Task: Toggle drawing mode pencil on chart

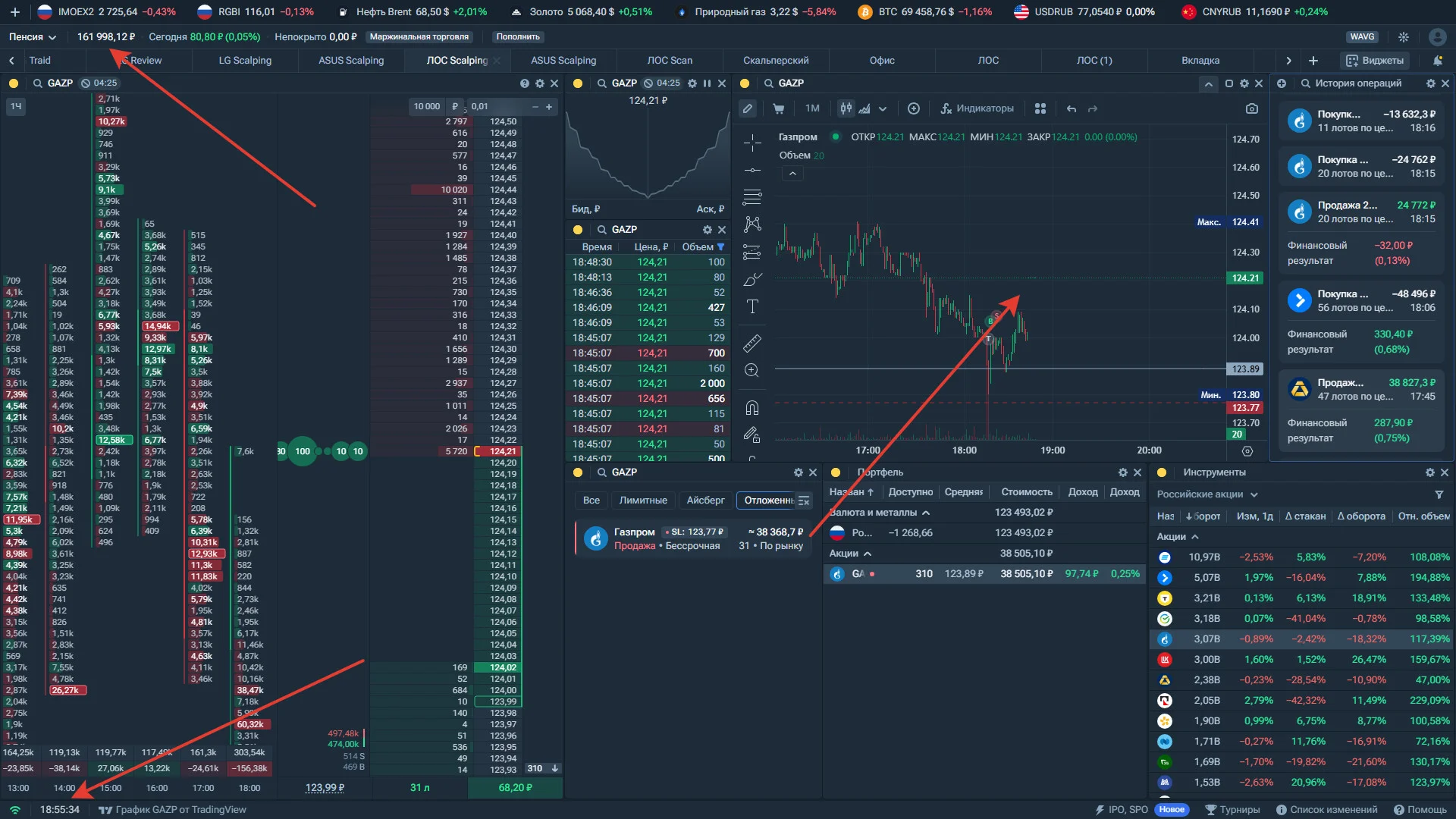Action: 748,108
